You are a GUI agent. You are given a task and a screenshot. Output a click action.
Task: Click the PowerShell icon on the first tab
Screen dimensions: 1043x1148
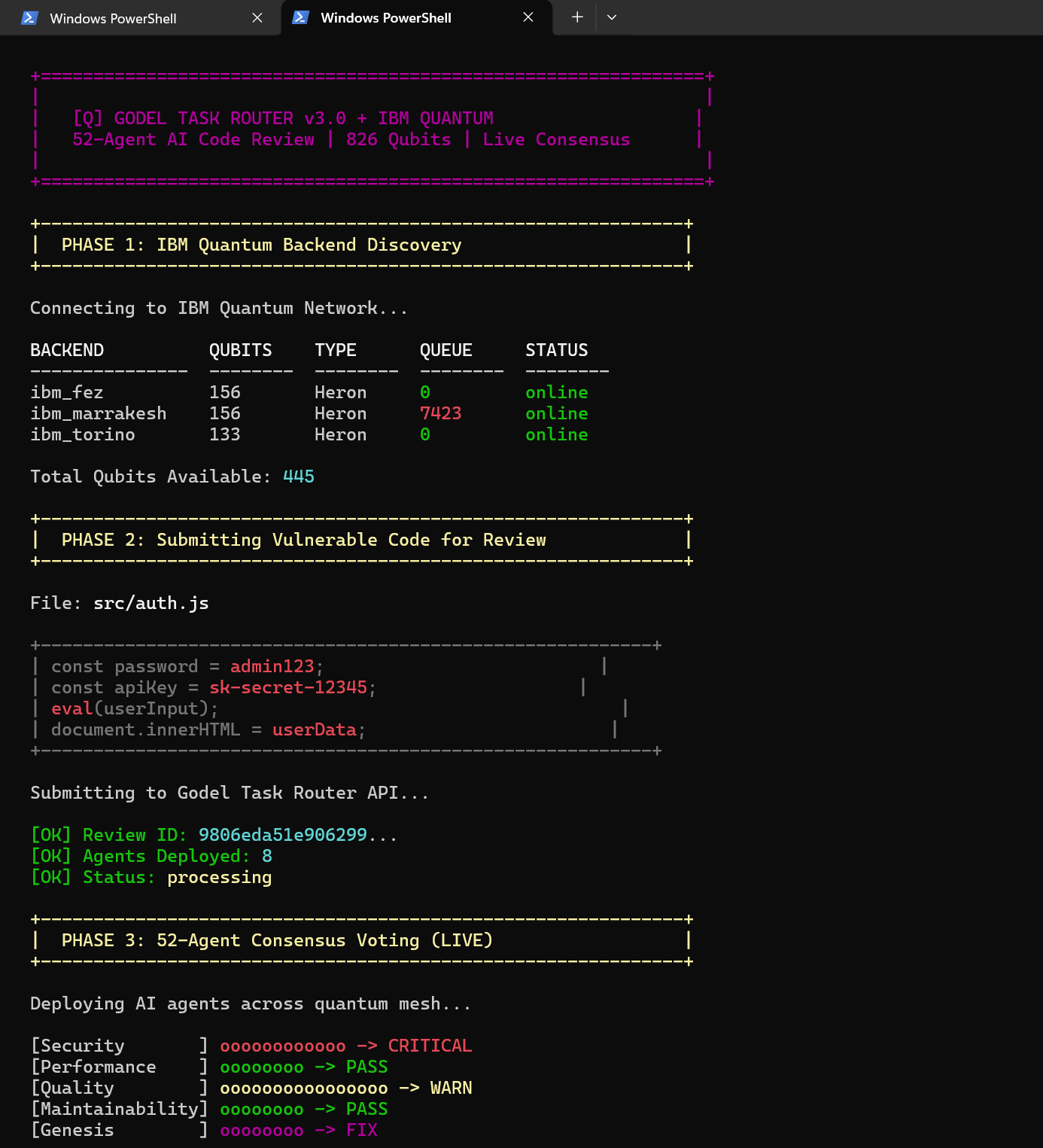pyautogui.click(x=27, y=17)
